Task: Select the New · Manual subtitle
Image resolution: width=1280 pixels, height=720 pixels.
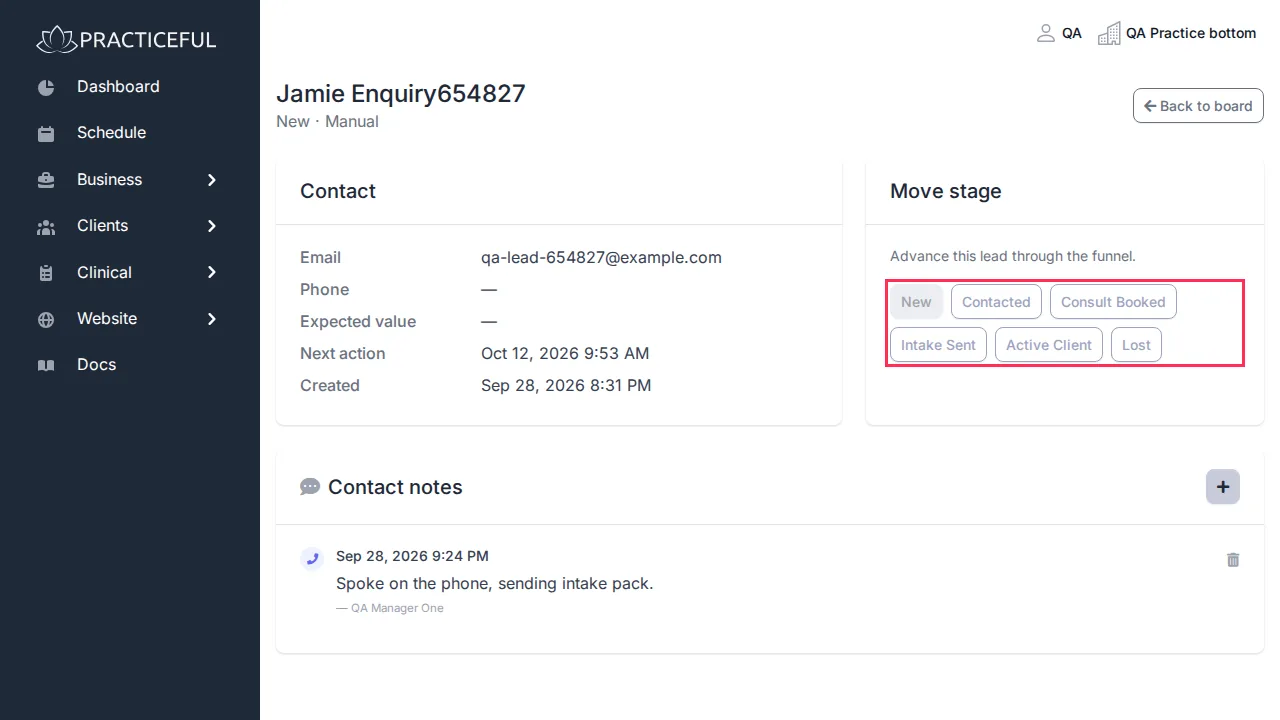Action: coord(327,122)
